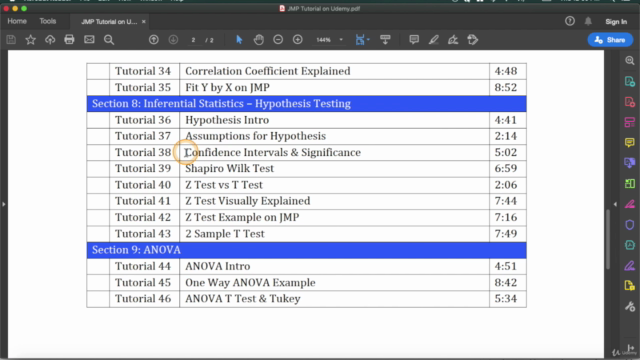Close the JMP Tutorial document tab
This screenshot has width=640, height=360.
[144, 22]
